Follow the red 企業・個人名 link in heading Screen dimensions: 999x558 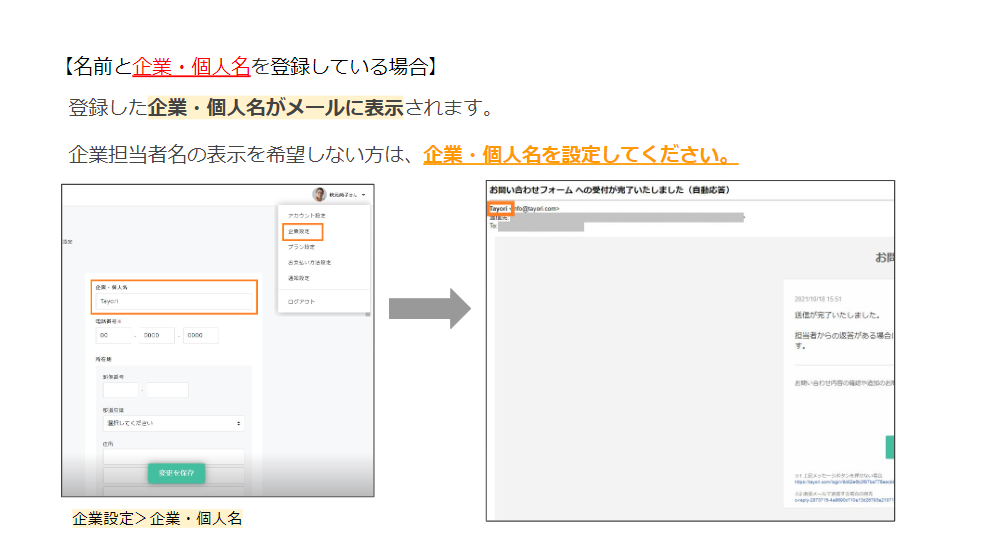tap(191, 66)
